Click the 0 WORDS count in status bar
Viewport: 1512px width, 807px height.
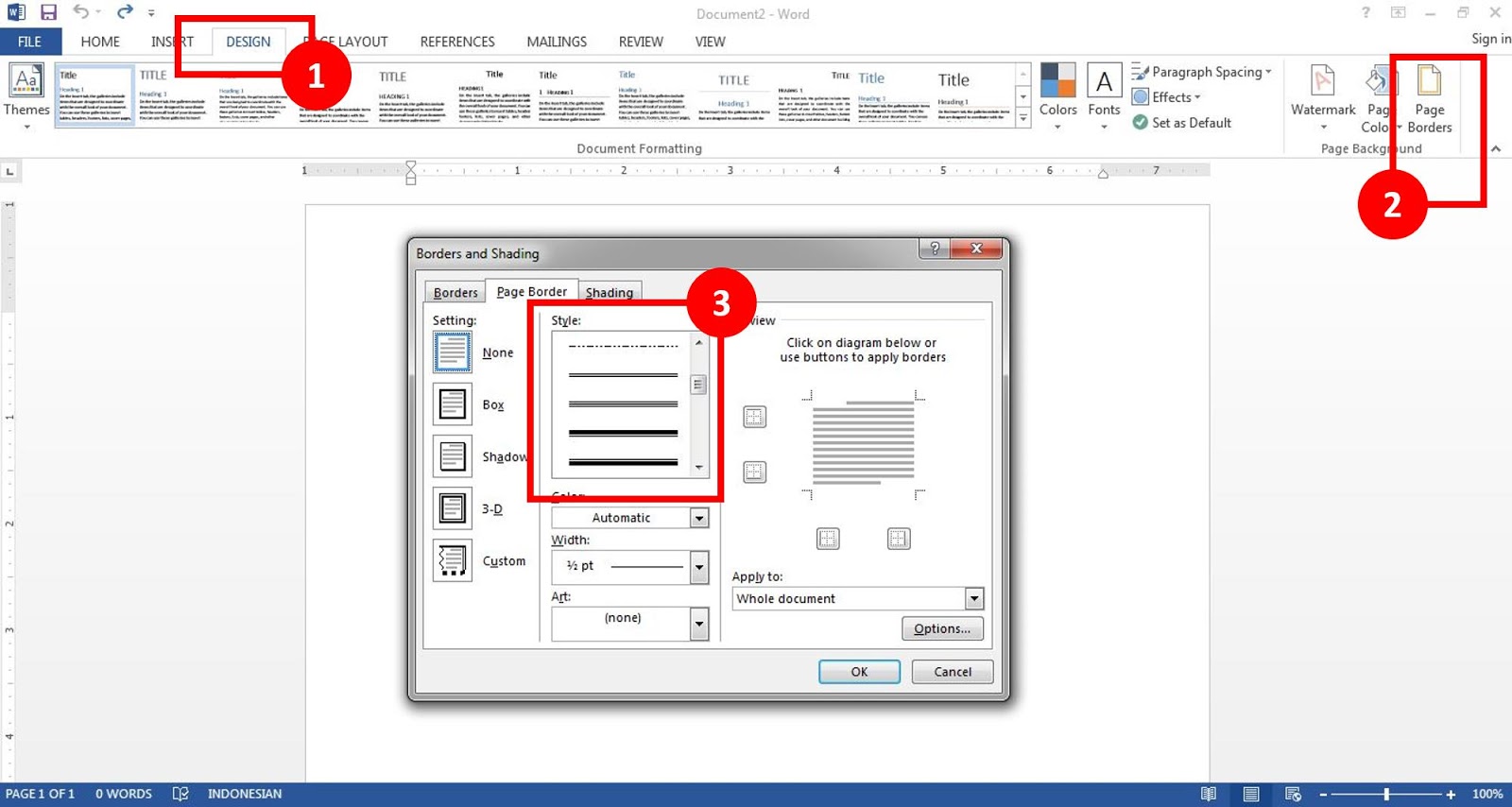pyautogui.click(x=124, y=794)
